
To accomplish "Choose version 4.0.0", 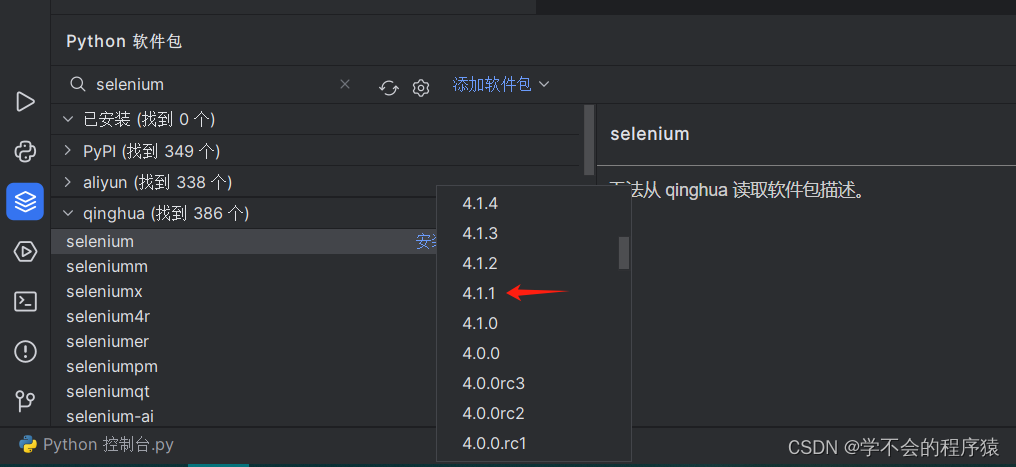I will pyautogui.click(x=481, y=354).
